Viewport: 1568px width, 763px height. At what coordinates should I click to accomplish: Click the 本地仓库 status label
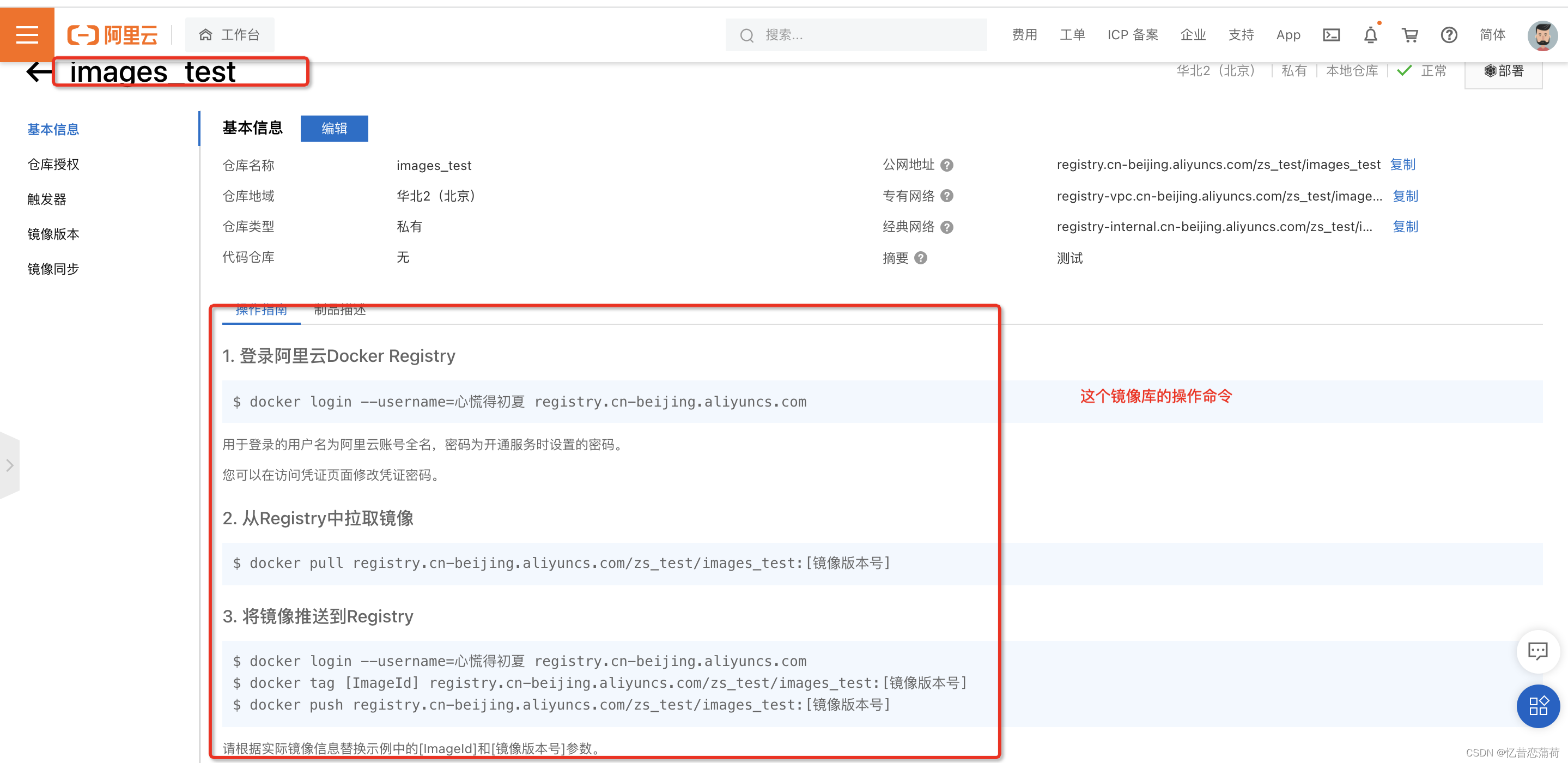(x=1352, y=71)
